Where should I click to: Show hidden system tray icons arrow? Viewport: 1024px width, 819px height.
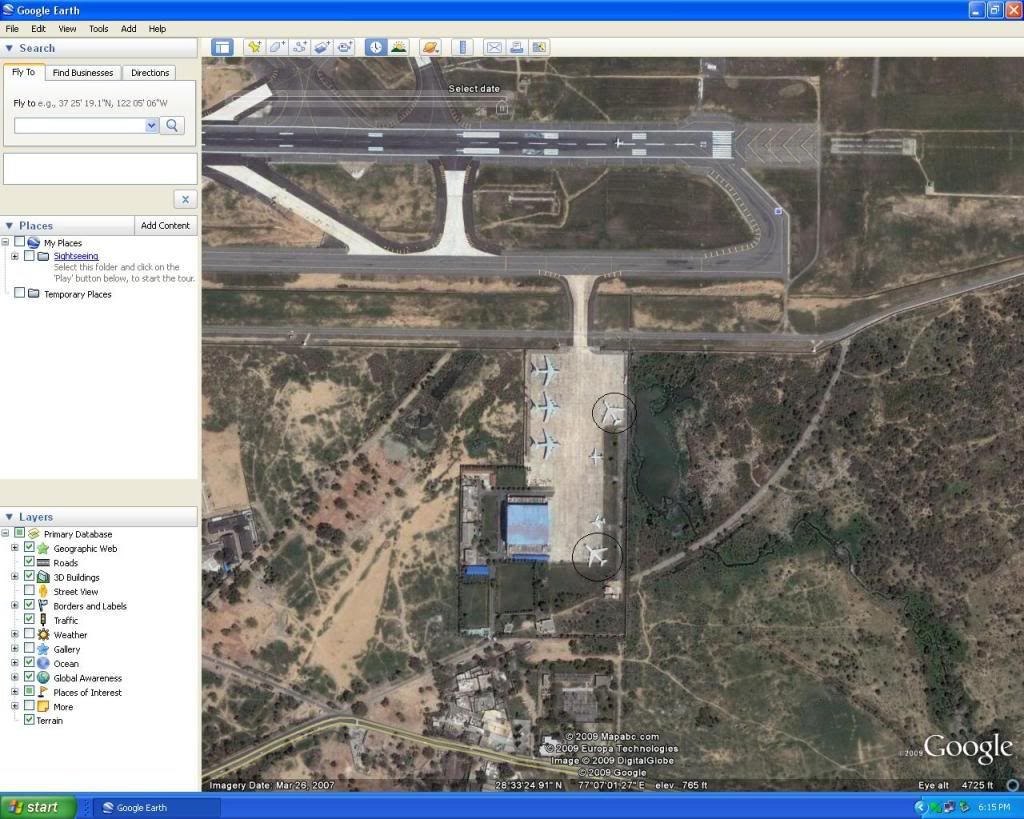pos(920,808)
